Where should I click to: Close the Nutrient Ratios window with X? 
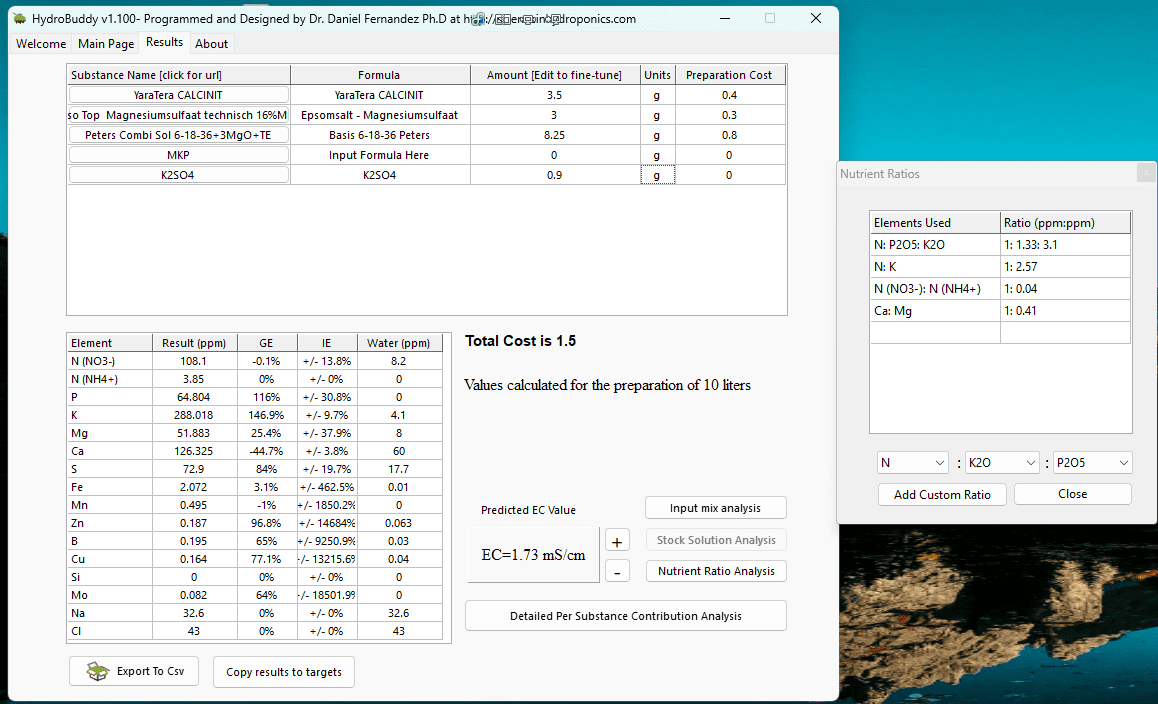pyautogui.click(x=1145, y=173)
